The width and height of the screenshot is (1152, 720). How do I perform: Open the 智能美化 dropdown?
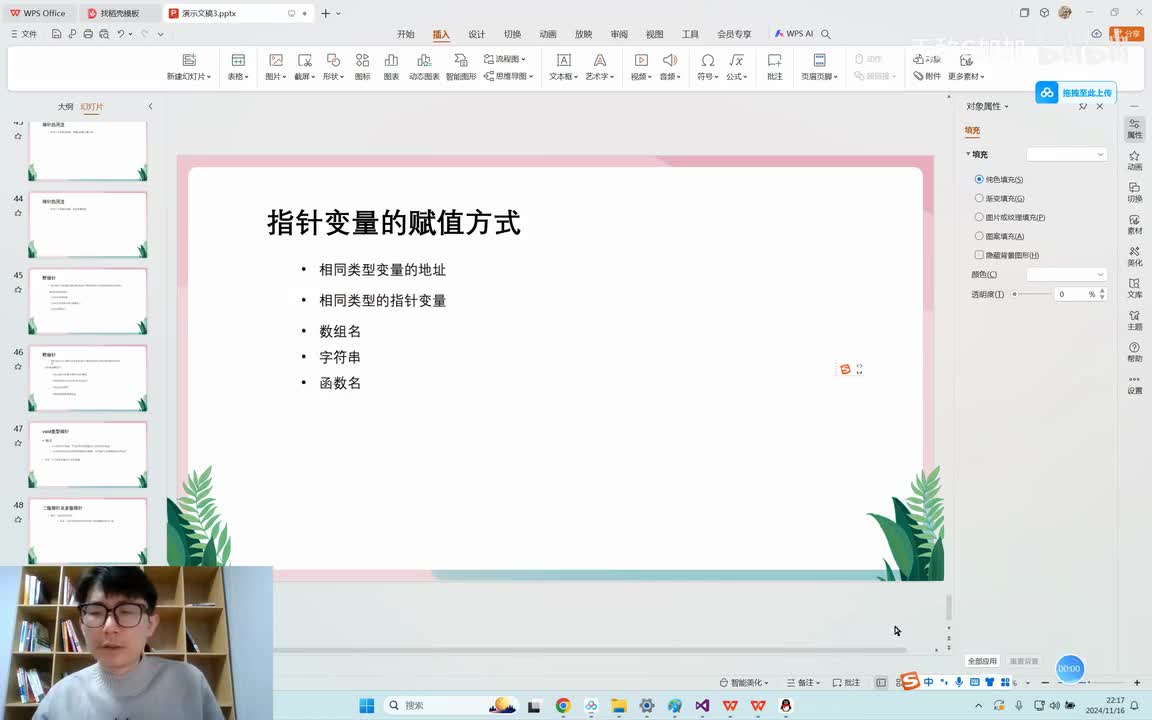tap(744, 683)
